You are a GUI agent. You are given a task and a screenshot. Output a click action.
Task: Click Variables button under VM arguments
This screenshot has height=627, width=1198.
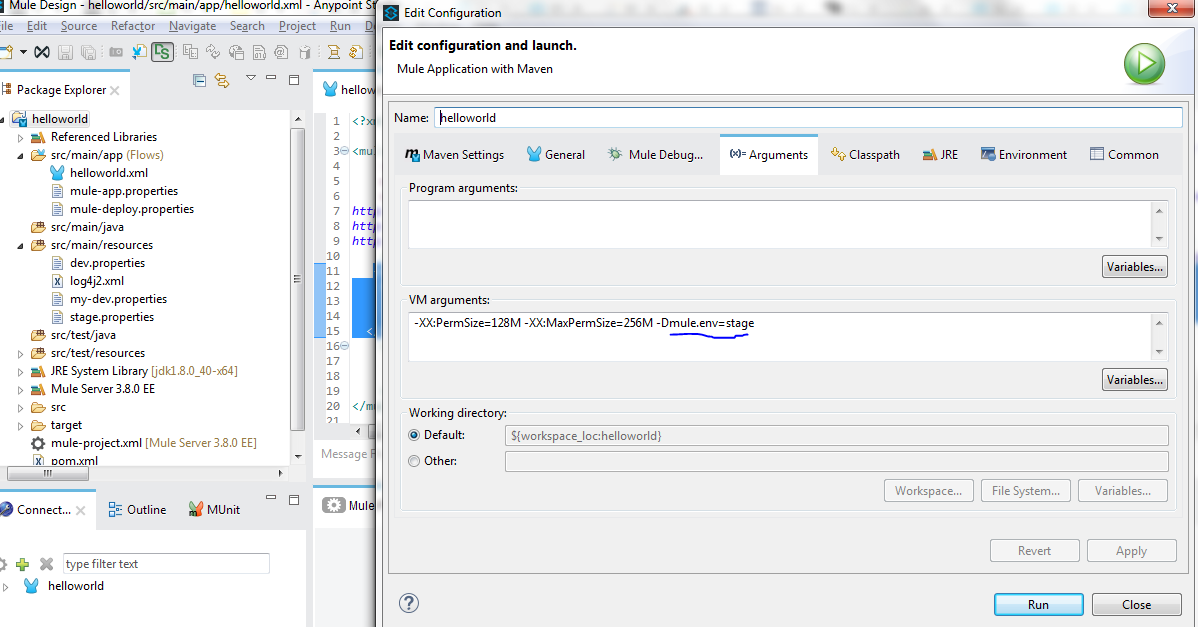tap(1134, 380)
